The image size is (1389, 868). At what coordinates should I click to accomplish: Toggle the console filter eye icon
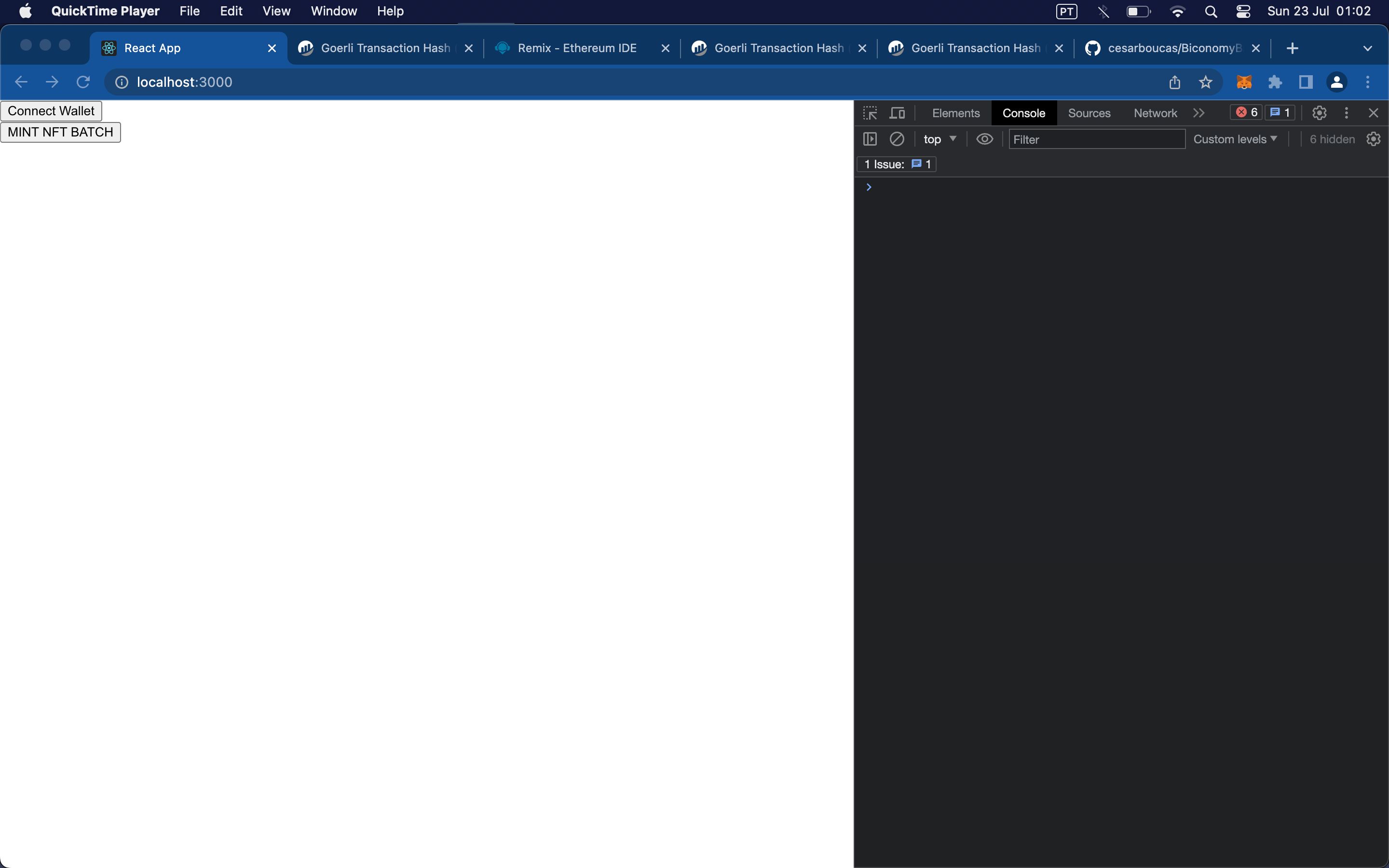[x=985, y=139]
